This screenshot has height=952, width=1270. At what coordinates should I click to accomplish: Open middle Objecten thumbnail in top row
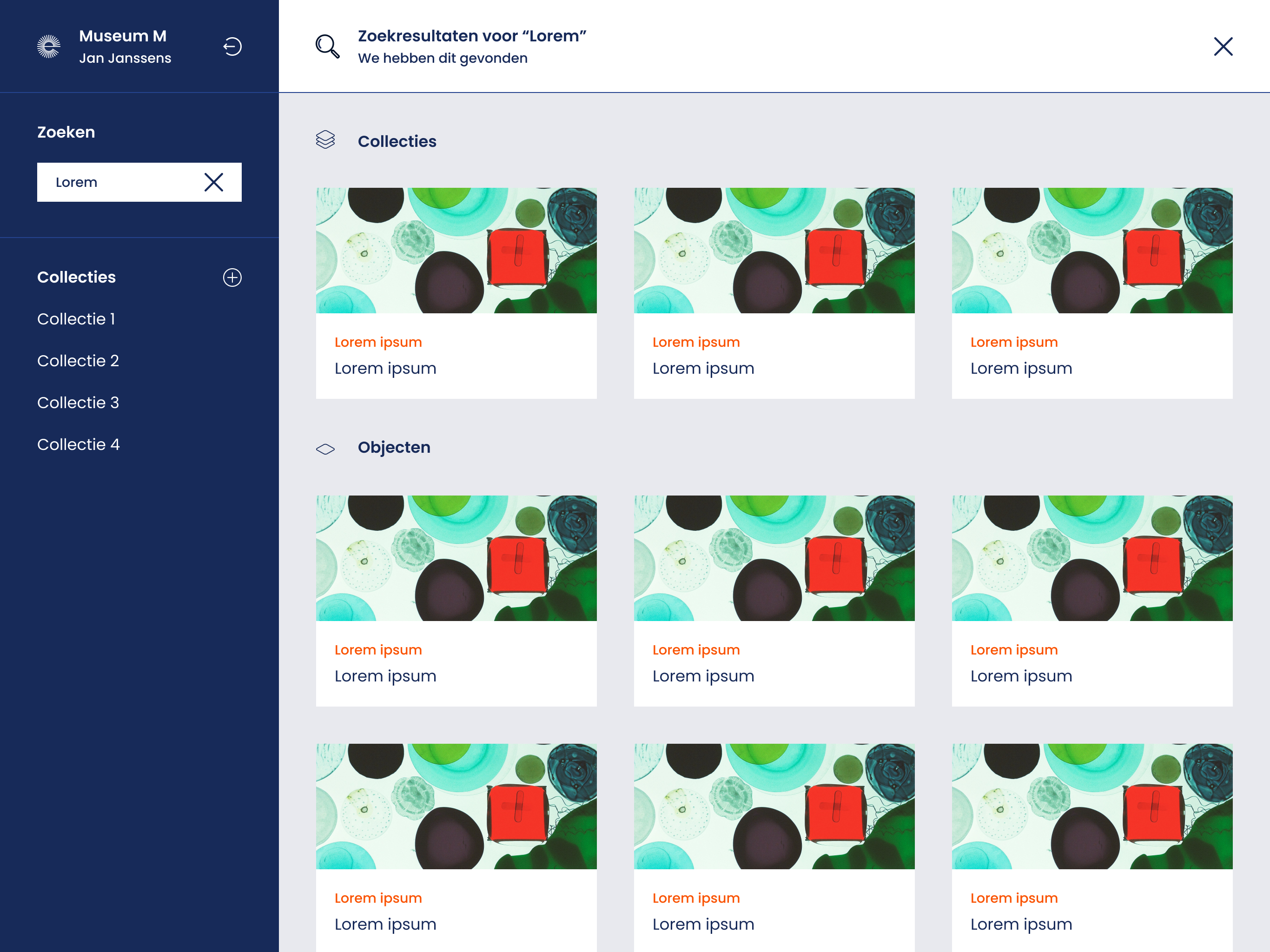(x=774, y=558)
